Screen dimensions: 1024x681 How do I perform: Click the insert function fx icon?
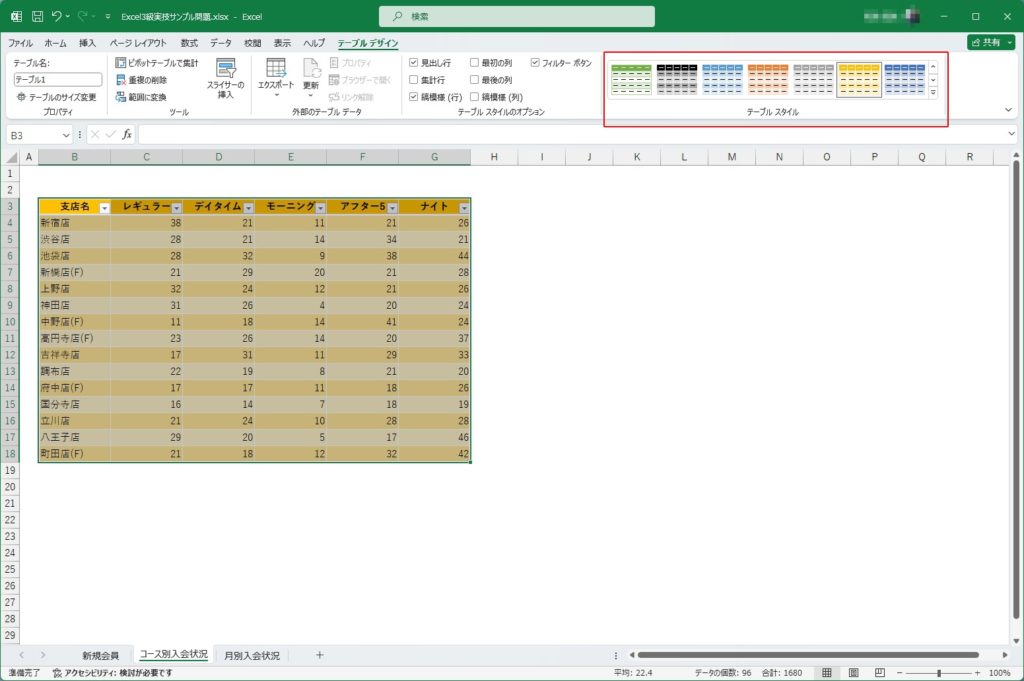pos(127,135)
